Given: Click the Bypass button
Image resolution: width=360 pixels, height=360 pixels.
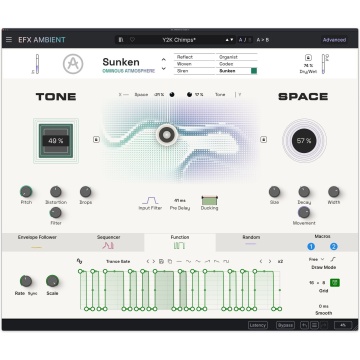Looking at the screenshot, I should [x=285, y=325].
